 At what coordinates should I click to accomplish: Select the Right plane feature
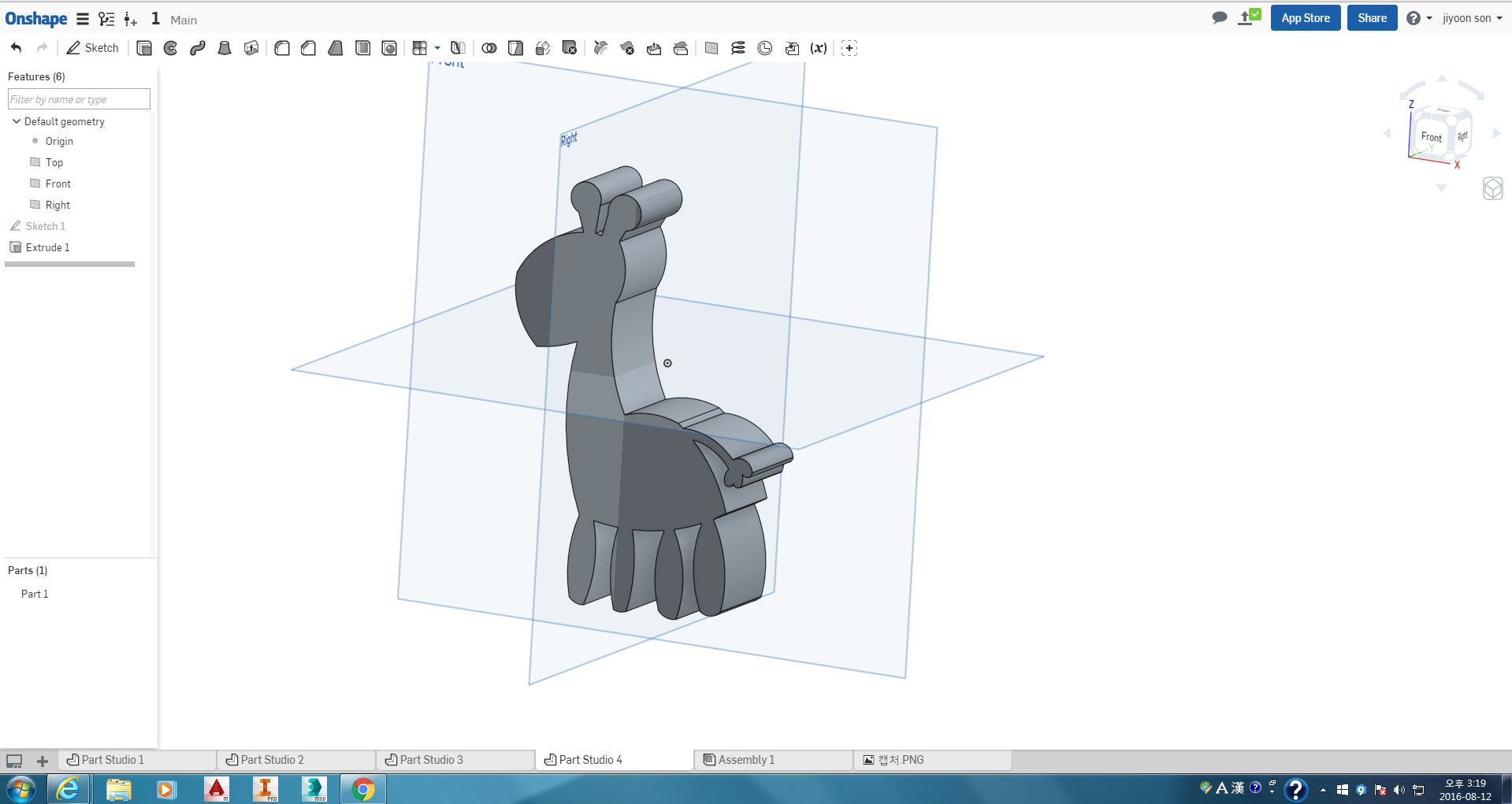point(58,205)
